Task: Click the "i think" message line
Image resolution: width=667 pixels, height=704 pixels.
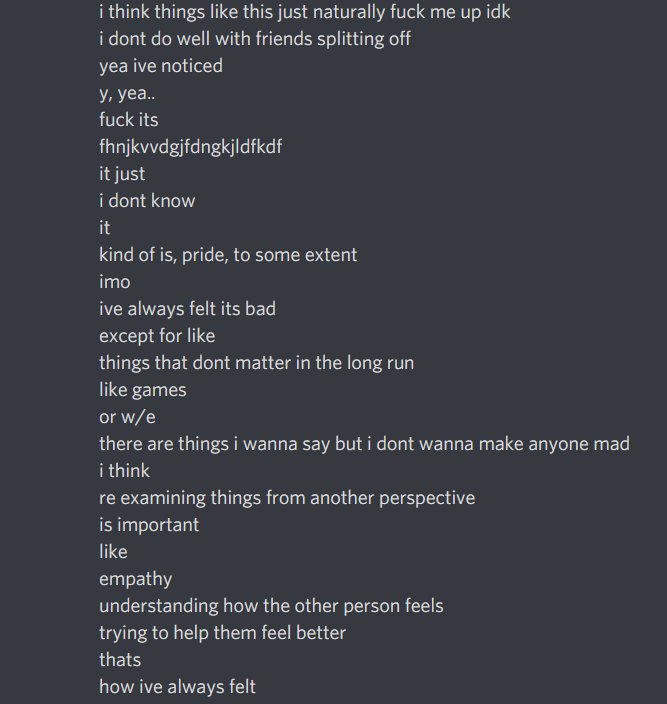Action: tap(124, 471)
